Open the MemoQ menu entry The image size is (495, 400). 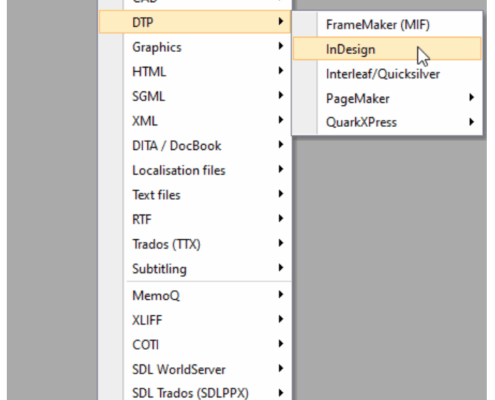(x=195, y=295)
